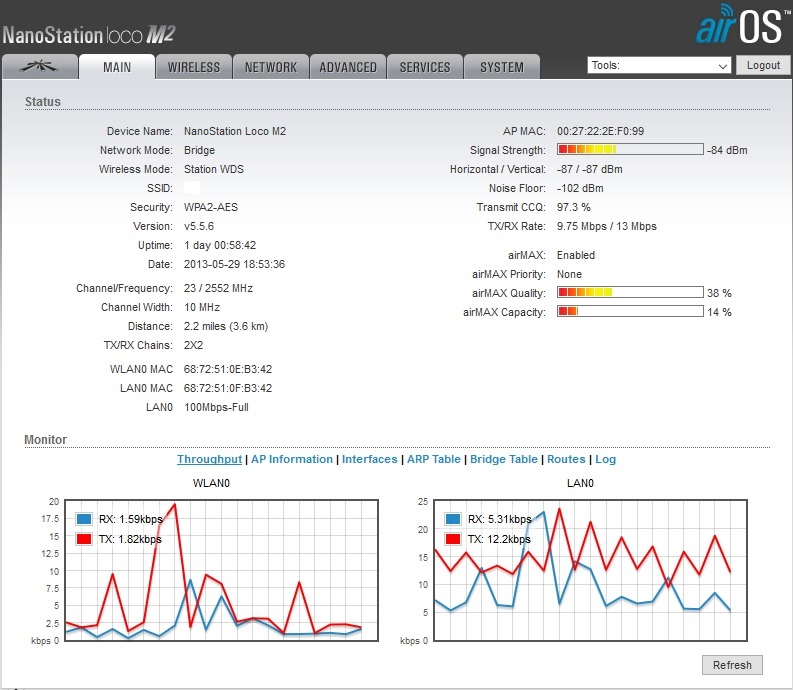This screenshot has height=690, width=793.
Task: Go to the SERVICES tab
Action: pos(425,67)
